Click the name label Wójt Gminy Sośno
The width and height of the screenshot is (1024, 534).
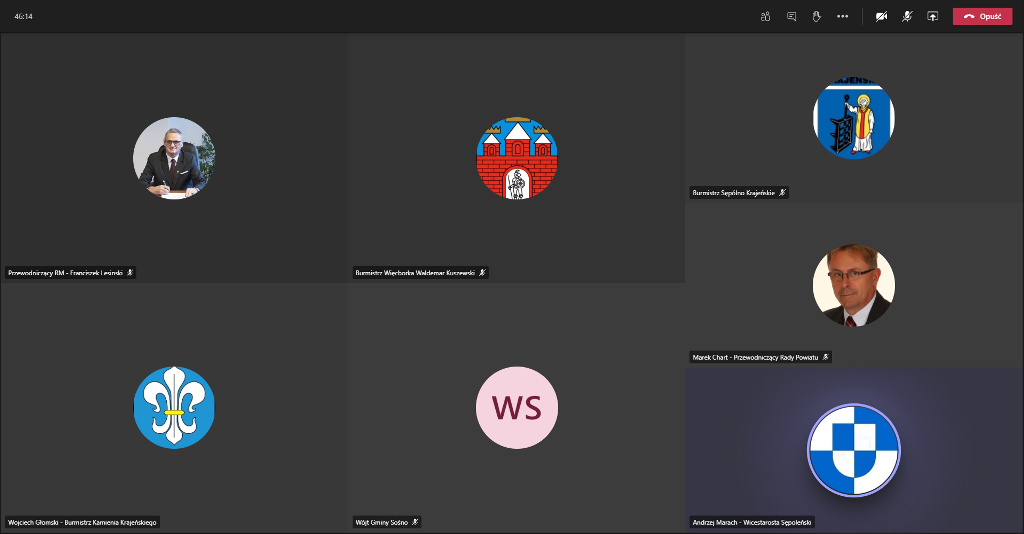tap(381, 522)
